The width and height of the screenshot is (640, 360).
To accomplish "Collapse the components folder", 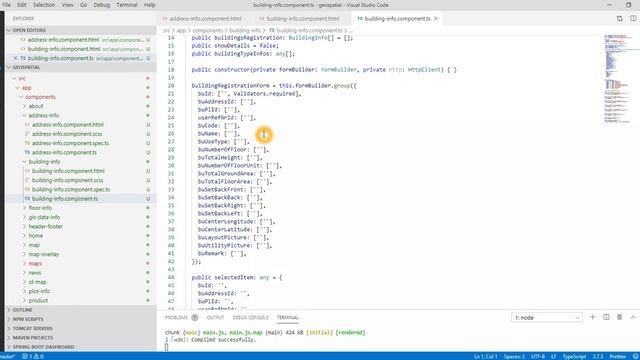I will click(21, 97).
